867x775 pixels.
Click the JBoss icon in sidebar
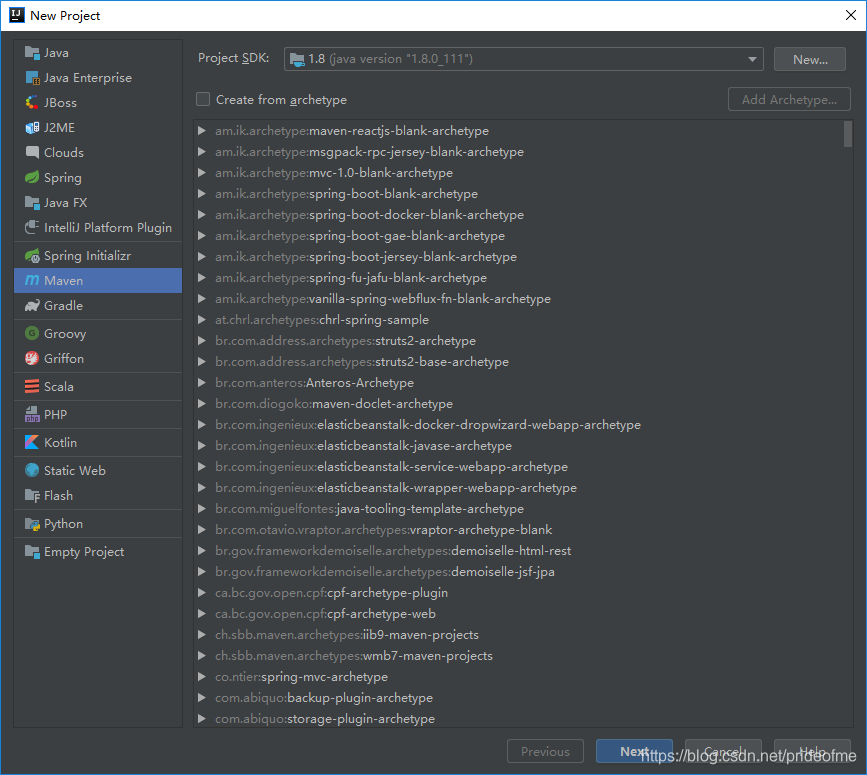click(32, 103)
